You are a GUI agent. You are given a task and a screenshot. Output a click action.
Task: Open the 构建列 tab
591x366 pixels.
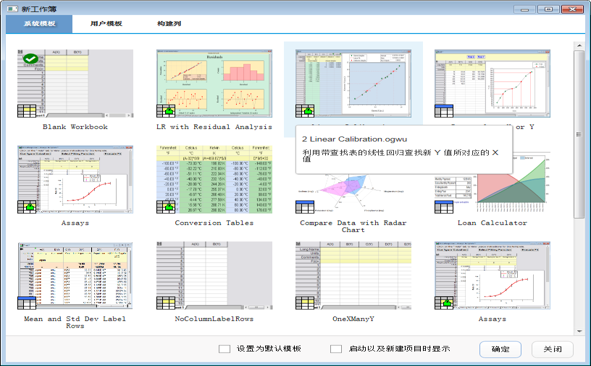click(169, 24)
